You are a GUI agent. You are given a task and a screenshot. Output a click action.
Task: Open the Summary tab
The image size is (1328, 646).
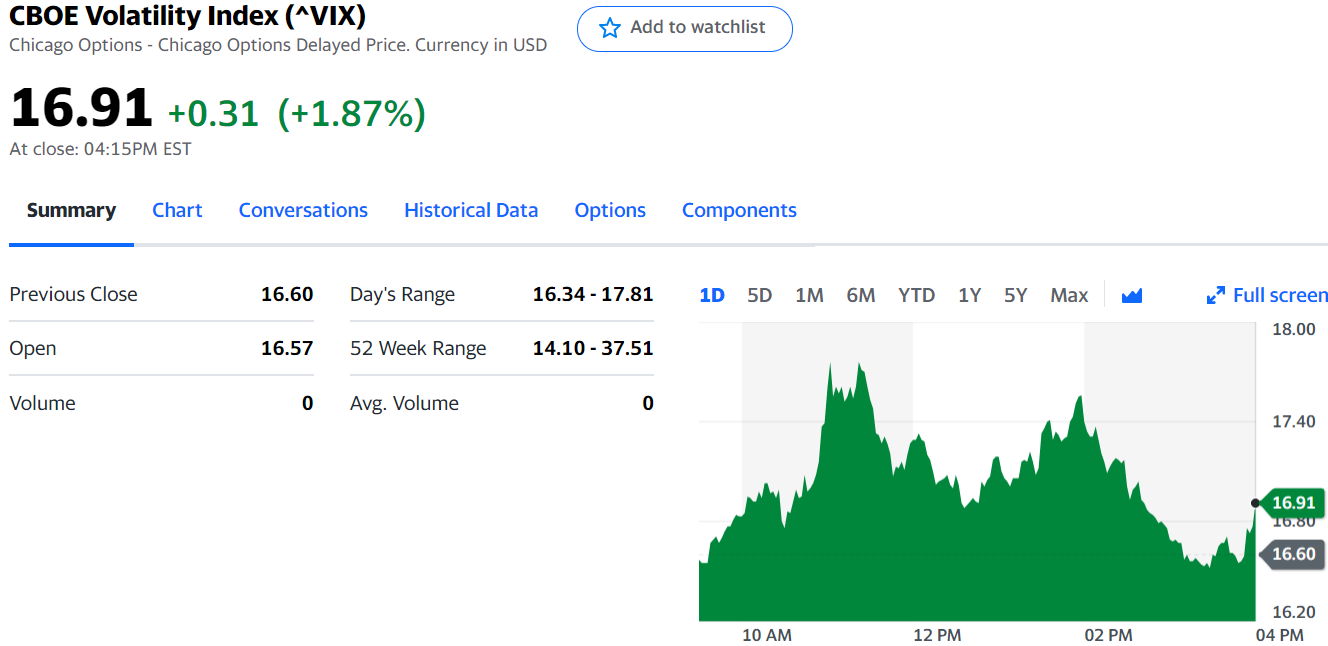pos(71,210)
